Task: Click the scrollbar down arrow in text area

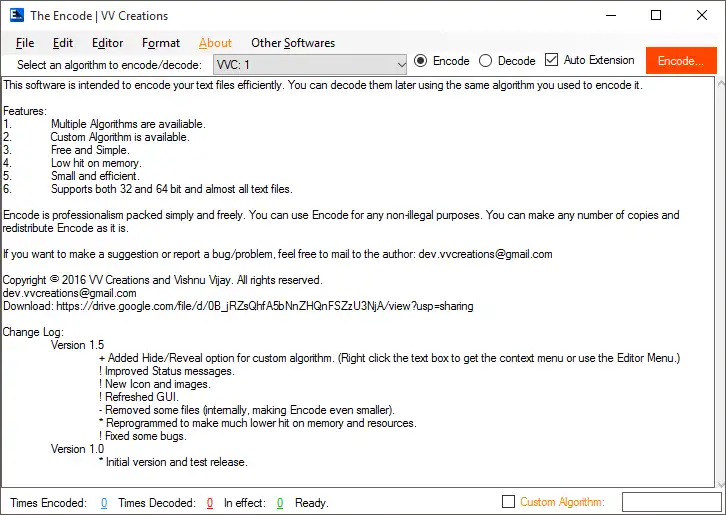Action: point(721,484)
